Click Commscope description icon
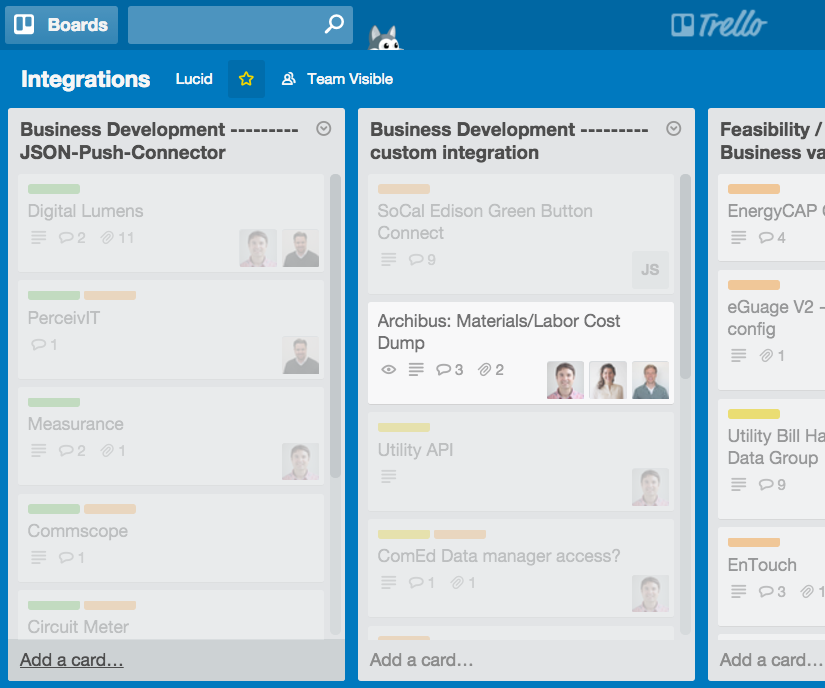Image resolution: width=825 pixels, height=688 pixels. point(38,558)
